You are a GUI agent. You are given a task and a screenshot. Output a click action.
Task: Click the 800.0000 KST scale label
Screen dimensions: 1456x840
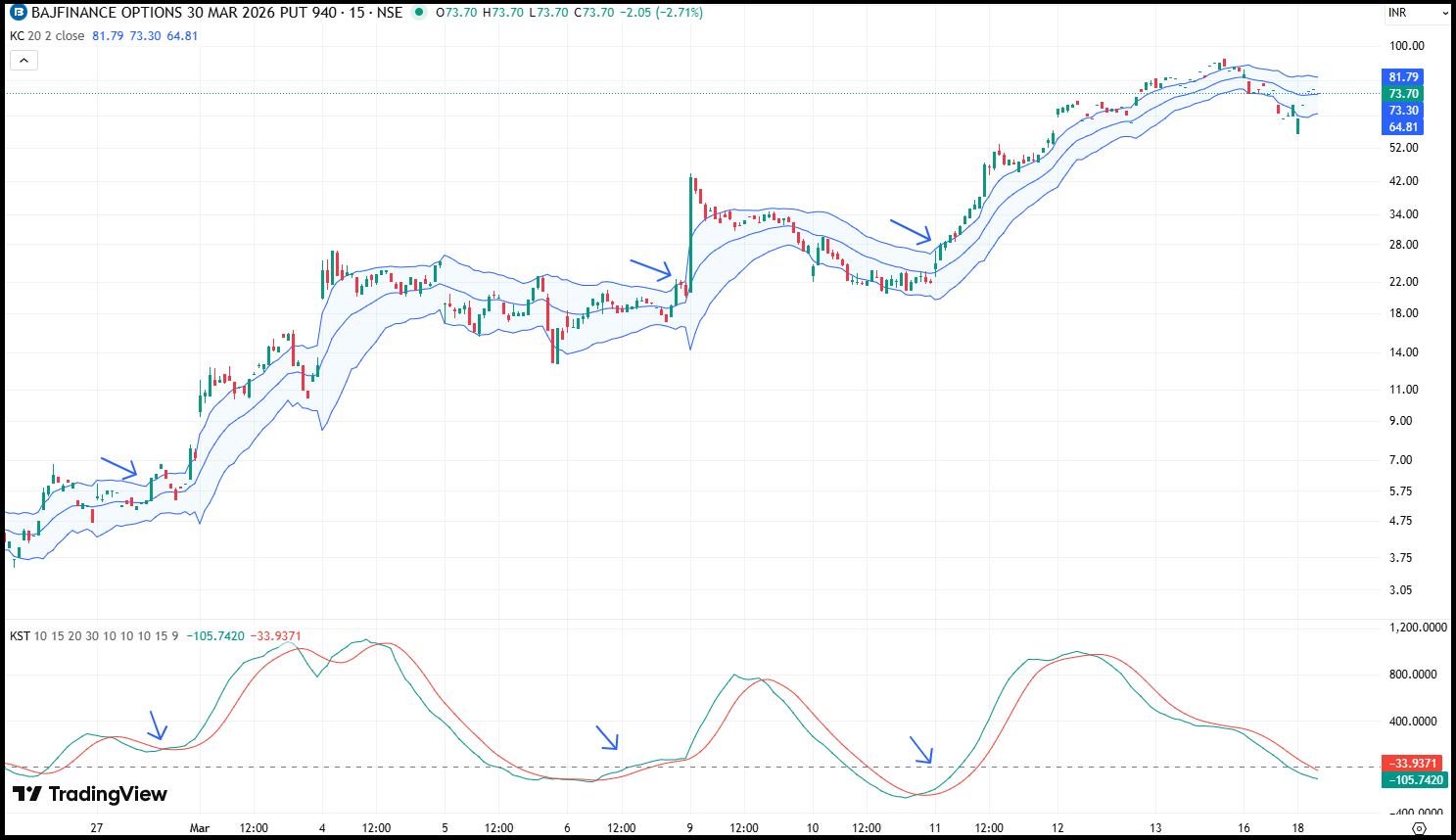pos(1414,675)
